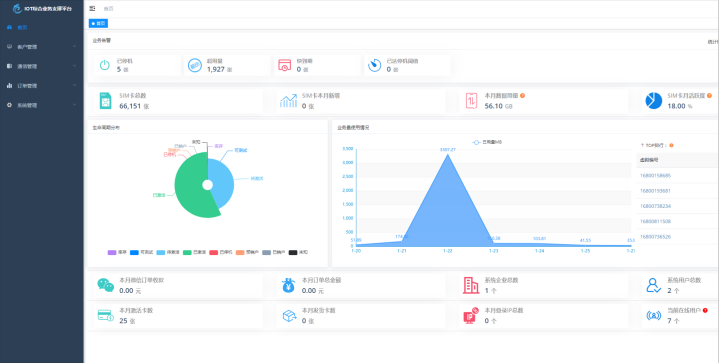Open virtual number 16800736526
Image resolution: width=720 pixels, height=363 pixels.
[655, 237]
